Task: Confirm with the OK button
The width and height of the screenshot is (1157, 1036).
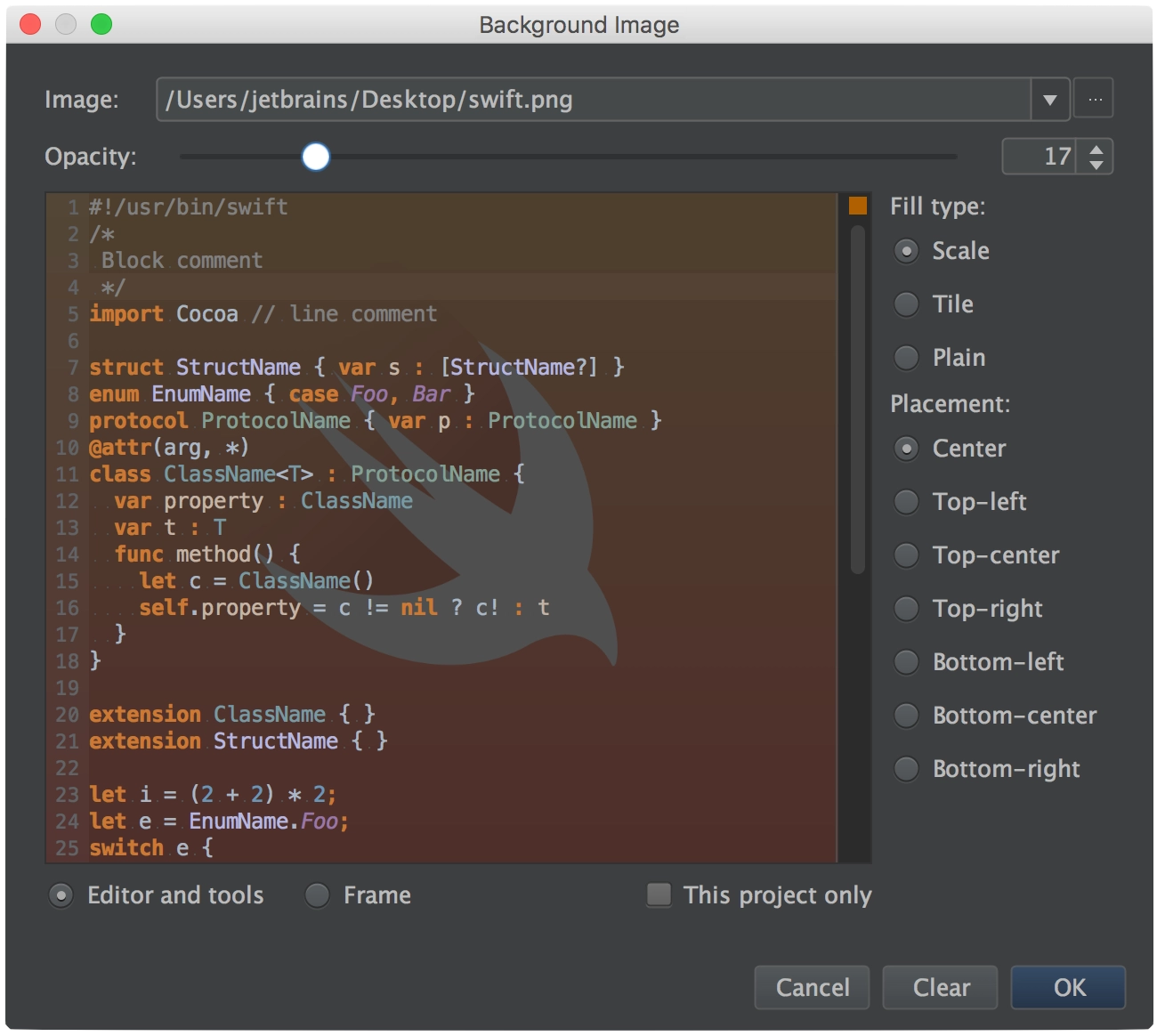Action: [1069, 987]
